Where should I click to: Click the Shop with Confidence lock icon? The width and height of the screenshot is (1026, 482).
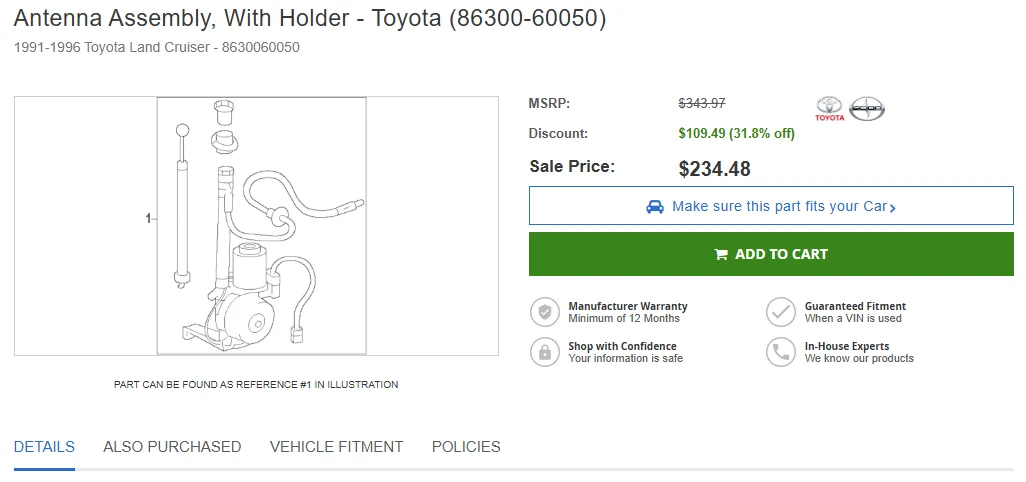[x=544, y=352]
